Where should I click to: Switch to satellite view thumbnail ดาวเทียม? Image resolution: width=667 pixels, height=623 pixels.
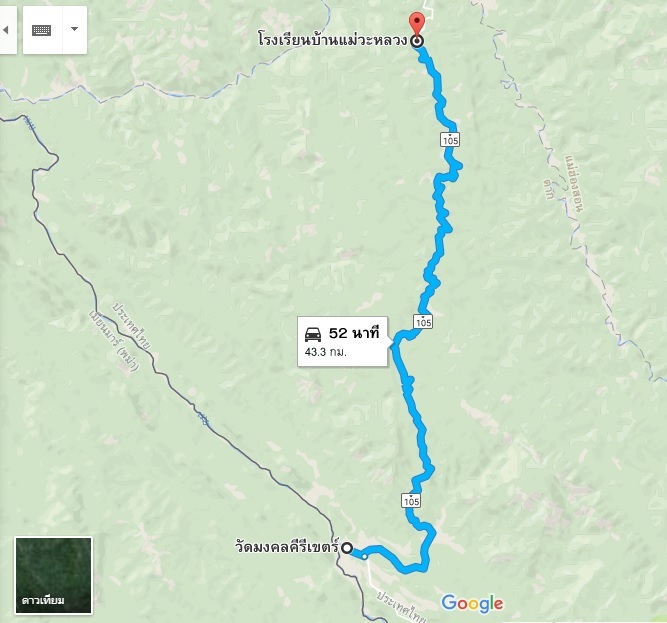54,575
